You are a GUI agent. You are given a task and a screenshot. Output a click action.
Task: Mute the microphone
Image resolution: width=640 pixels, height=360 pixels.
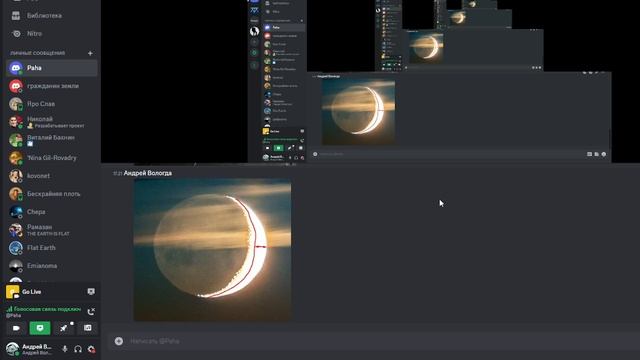pos(65,349)
